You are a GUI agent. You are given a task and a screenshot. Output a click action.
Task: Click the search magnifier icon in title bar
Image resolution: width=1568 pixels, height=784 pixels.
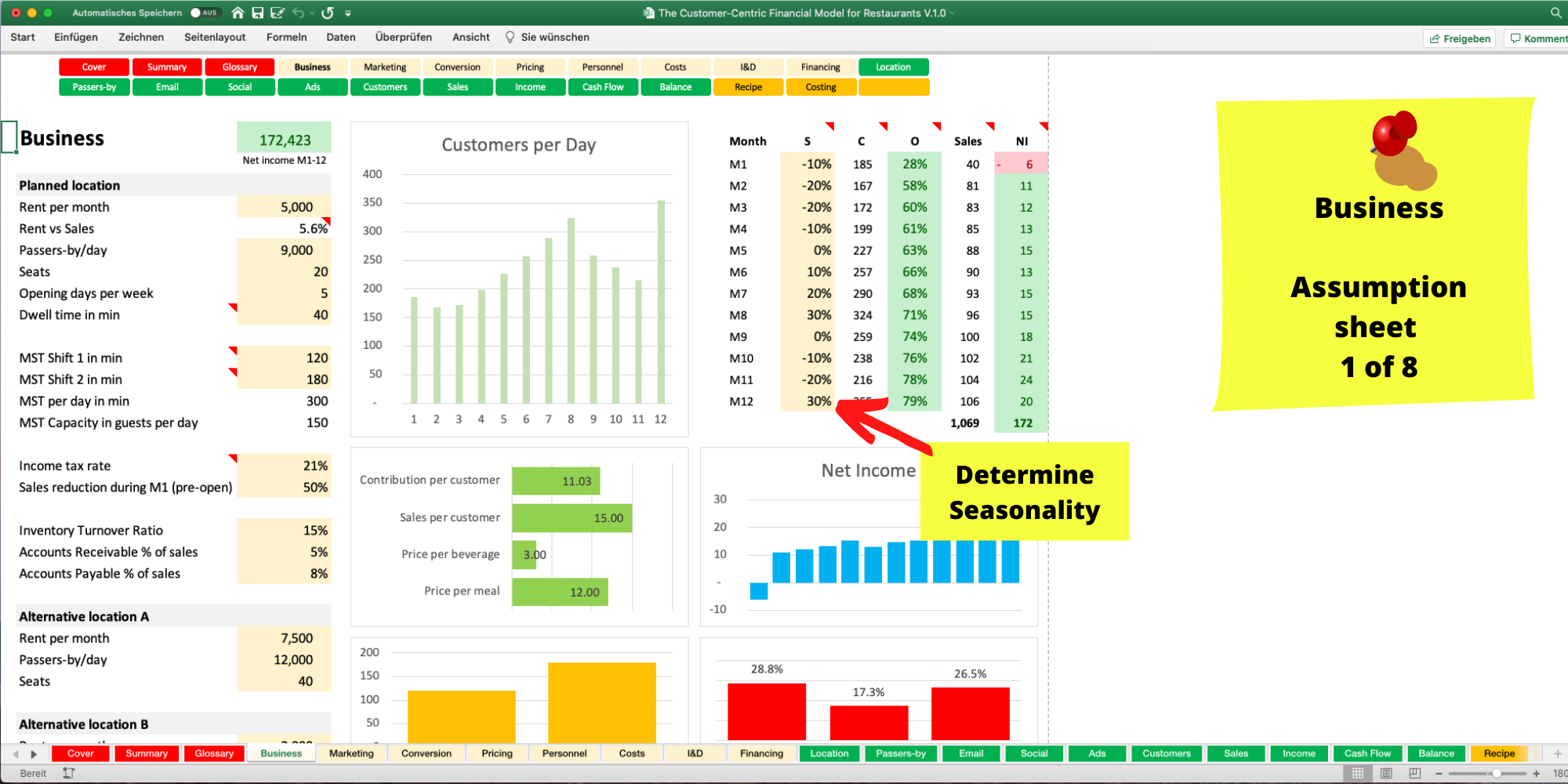(1555, 13)
